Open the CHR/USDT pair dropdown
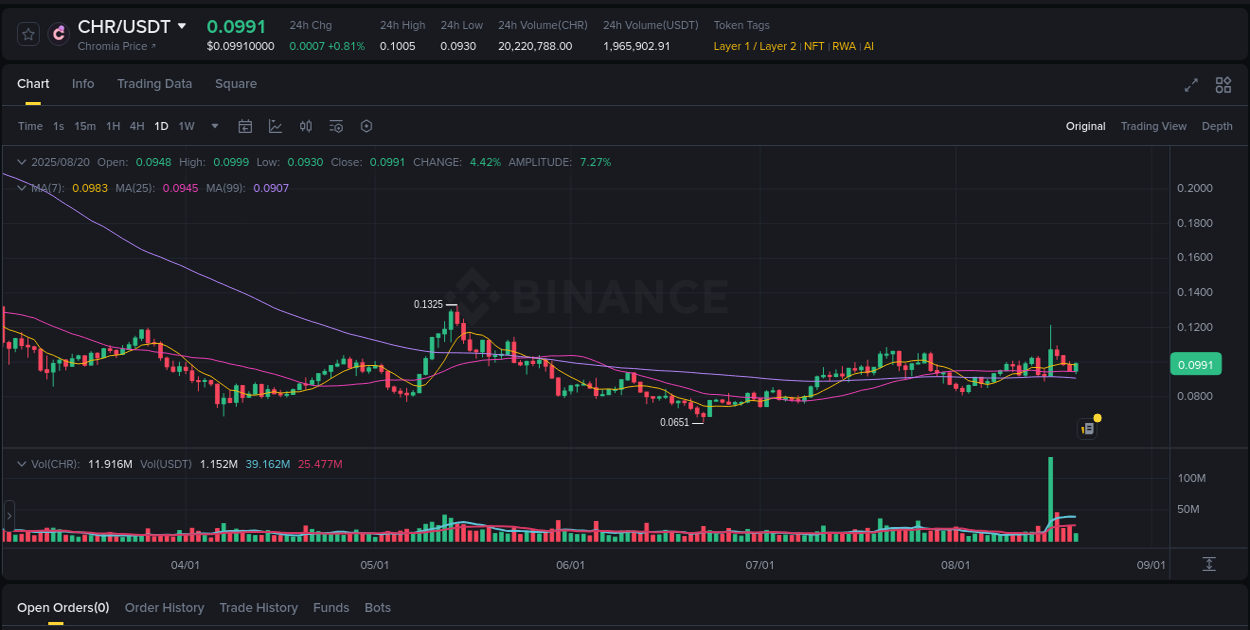 tap(183, 27)
